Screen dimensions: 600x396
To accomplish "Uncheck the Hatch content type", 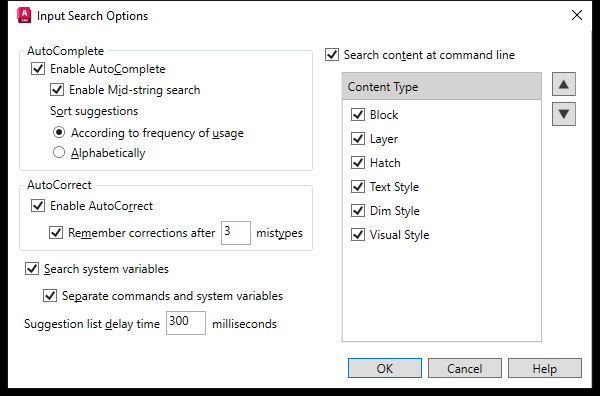I will pos(358,163).
